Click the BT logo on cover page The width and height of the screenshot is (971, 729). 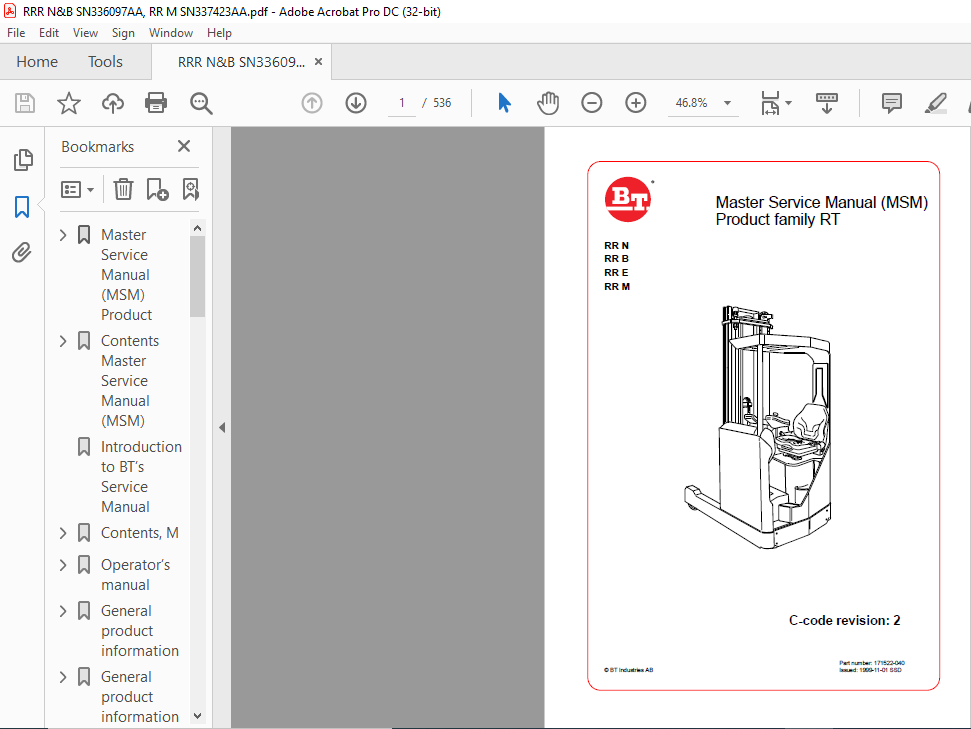[x=628, y=199]
